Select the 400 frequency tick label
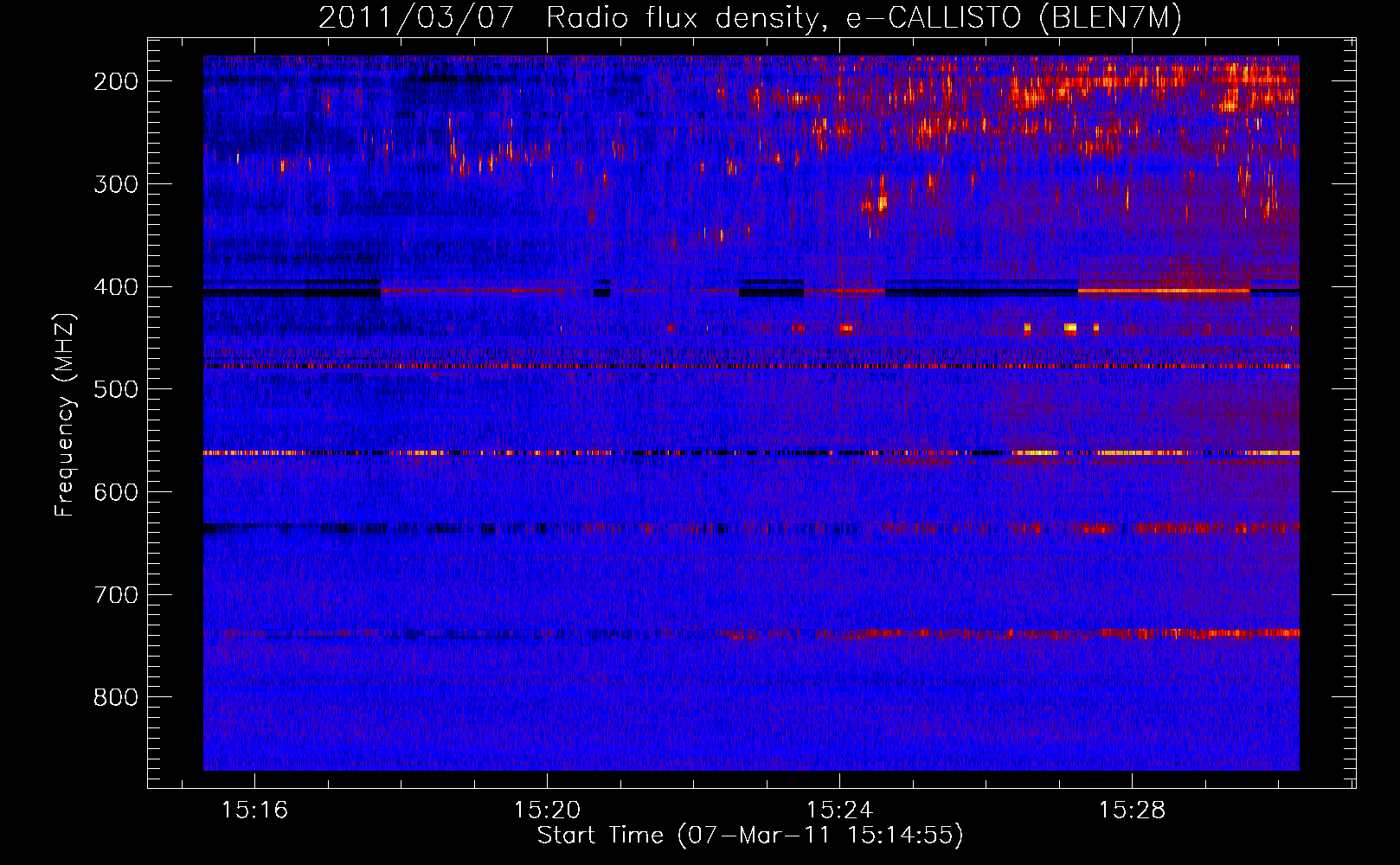The image size is (1400, 865). pos(115,287)
